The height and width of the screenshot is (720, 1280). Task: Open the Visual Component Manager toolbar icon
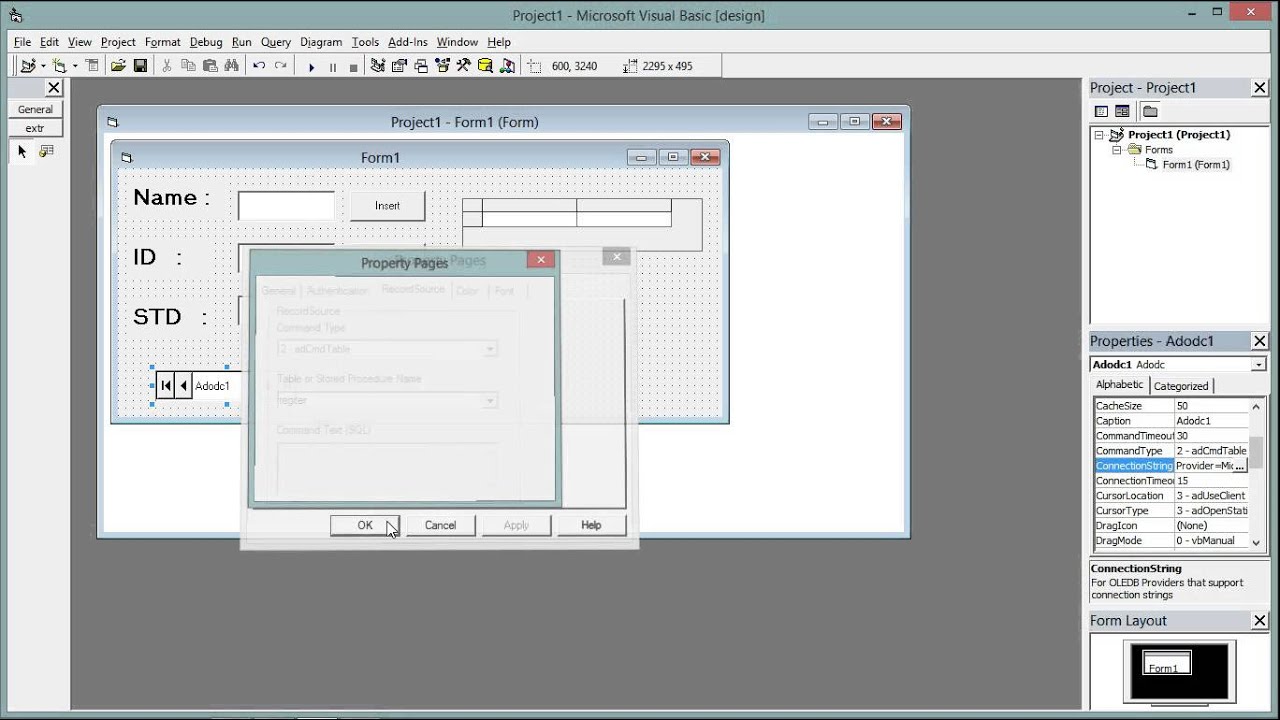507,66
